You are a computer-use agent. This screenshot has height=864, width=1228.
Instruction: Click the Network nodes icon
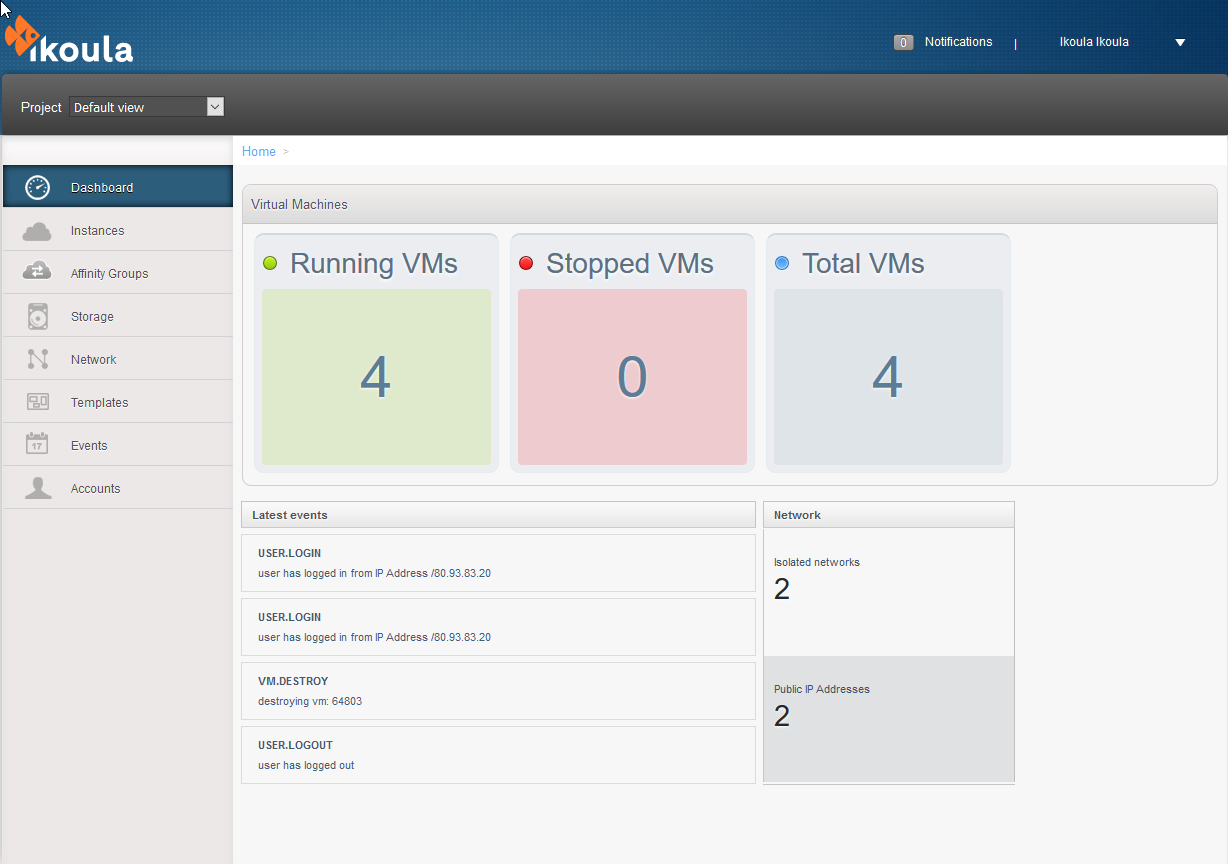38,359
